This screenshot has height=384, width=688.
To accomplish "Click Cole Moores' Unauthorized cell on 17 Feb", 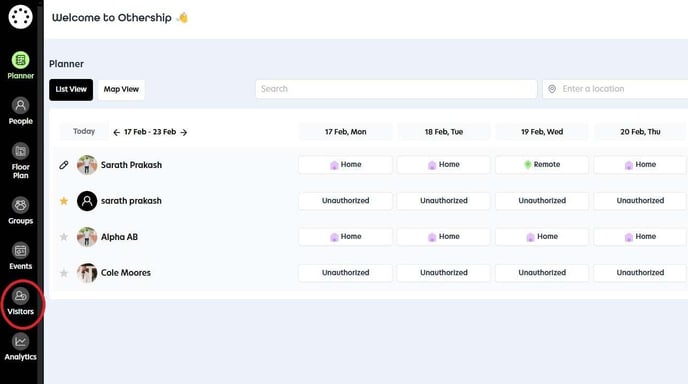I will point(346,273).
